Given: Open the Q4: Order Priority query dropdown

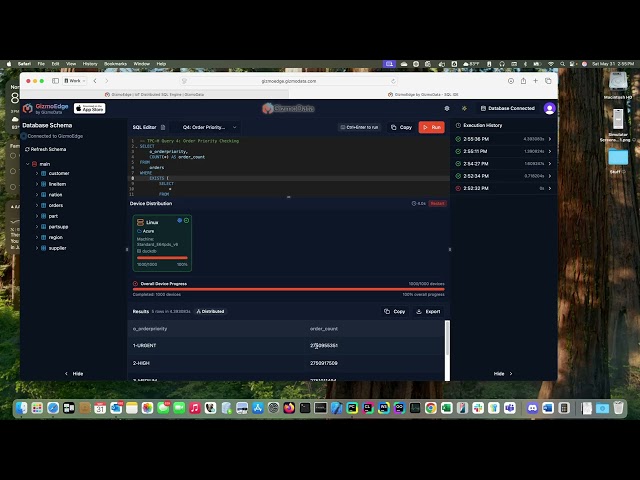Looking at the screenshot, I should [x=209, y=127].
